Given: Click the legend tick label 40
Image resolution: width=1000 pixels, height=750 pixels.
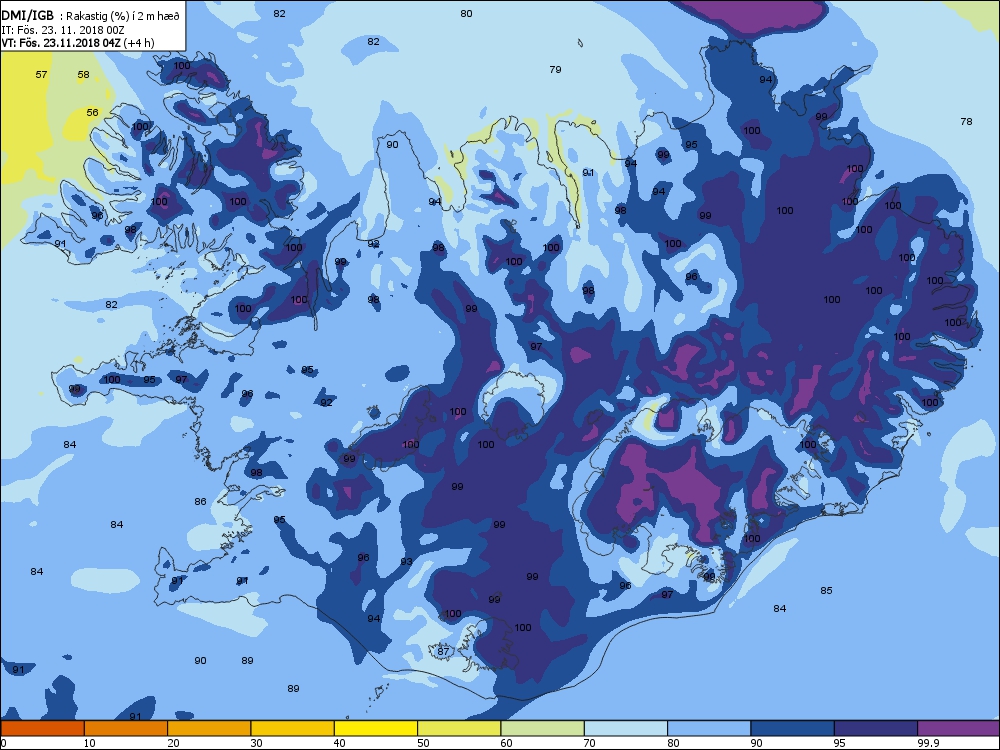Looking at the screenshot, I should pyautogui.click(x=340, y=743).
